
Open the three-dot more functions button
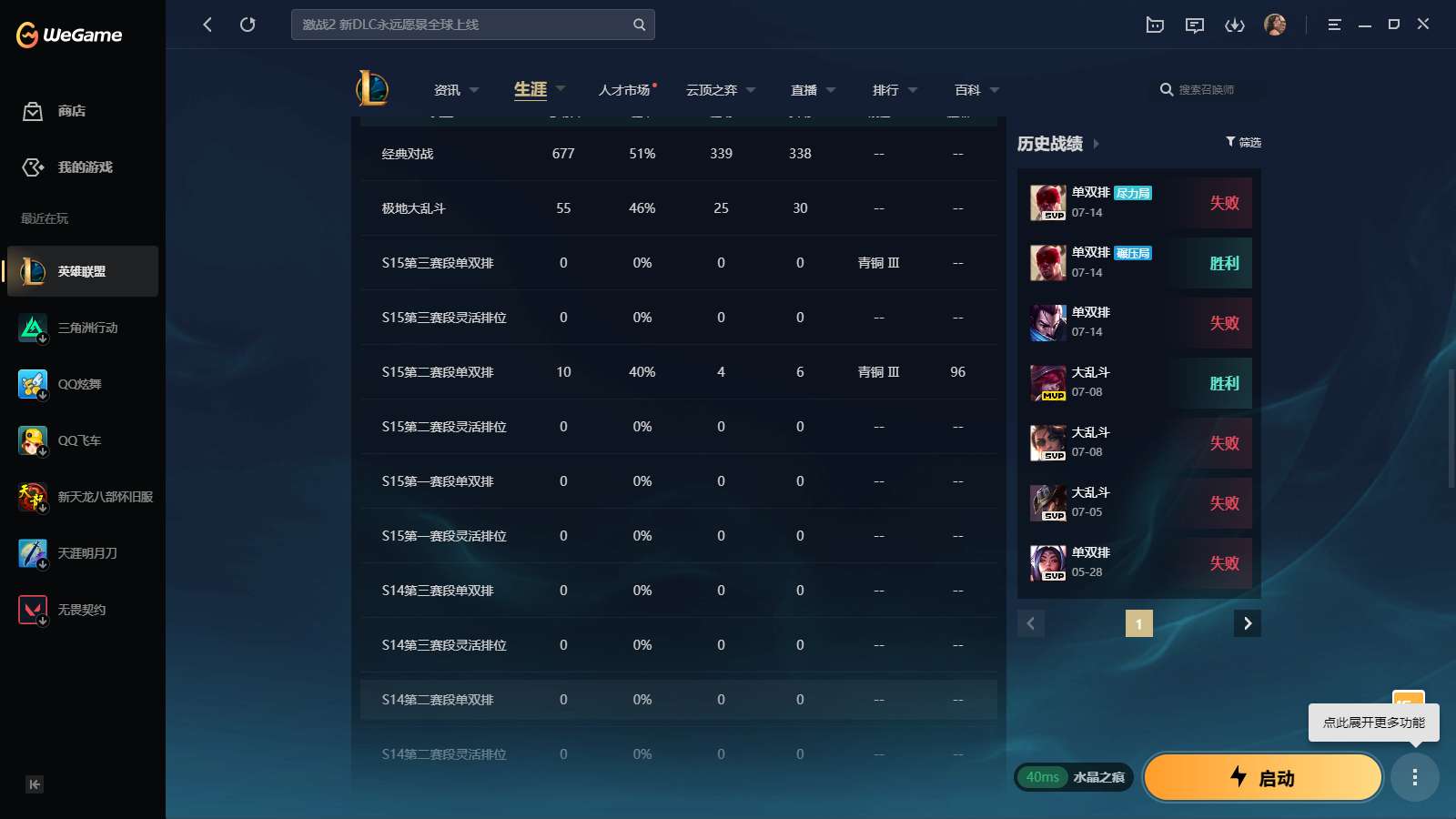[x=1414, y=777]
